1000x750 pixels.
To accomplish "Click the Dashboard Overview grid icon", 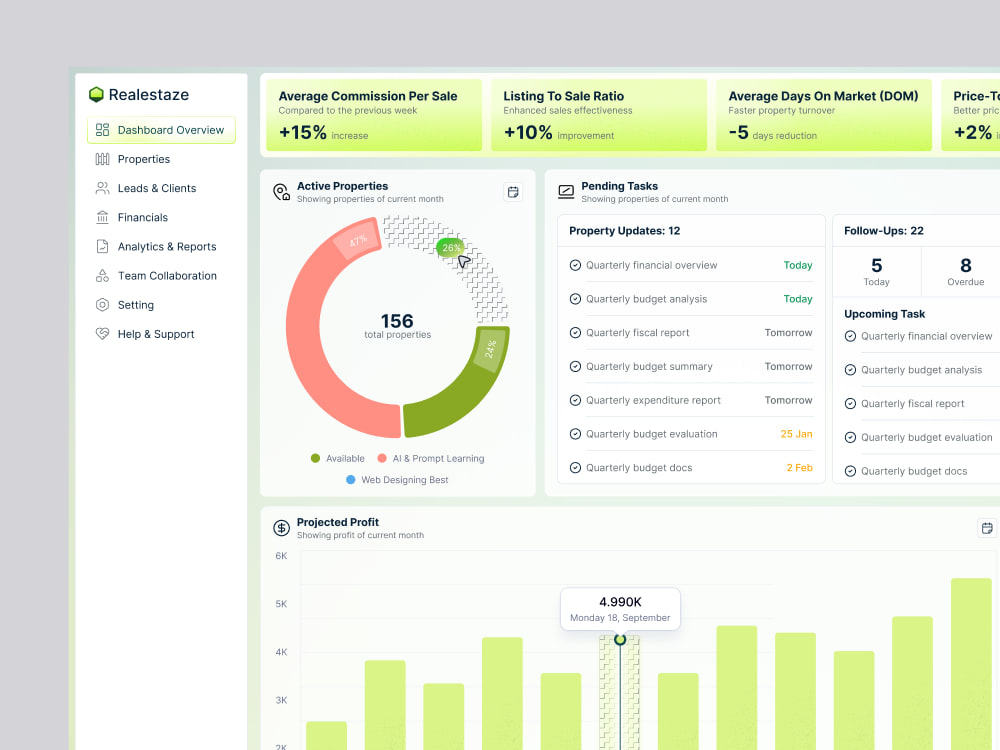I will point(102,130).
